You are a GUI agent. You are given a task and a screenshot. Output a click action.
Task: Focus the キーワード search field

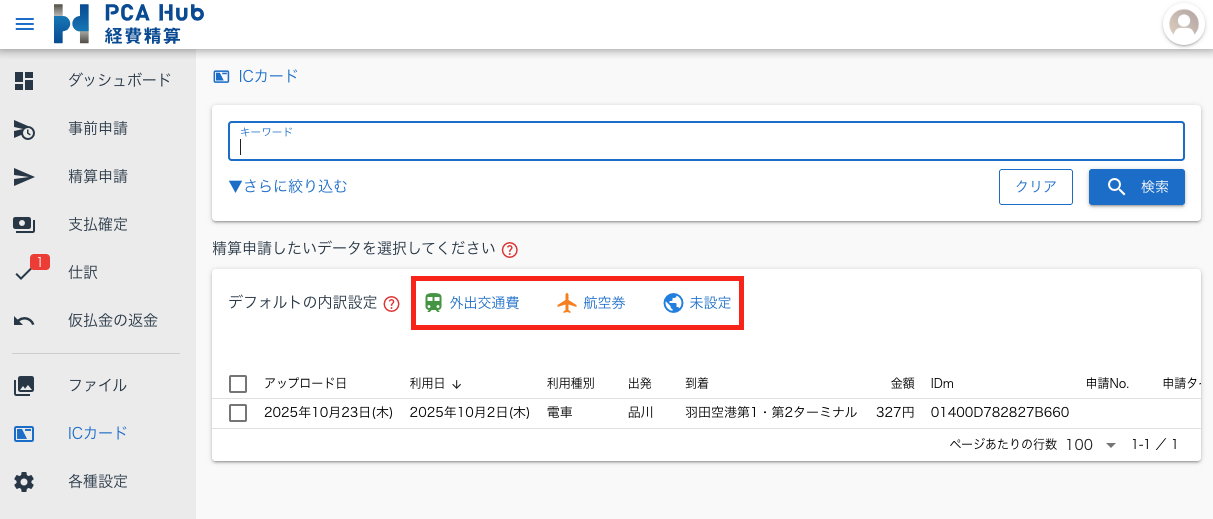coord(706,141)
